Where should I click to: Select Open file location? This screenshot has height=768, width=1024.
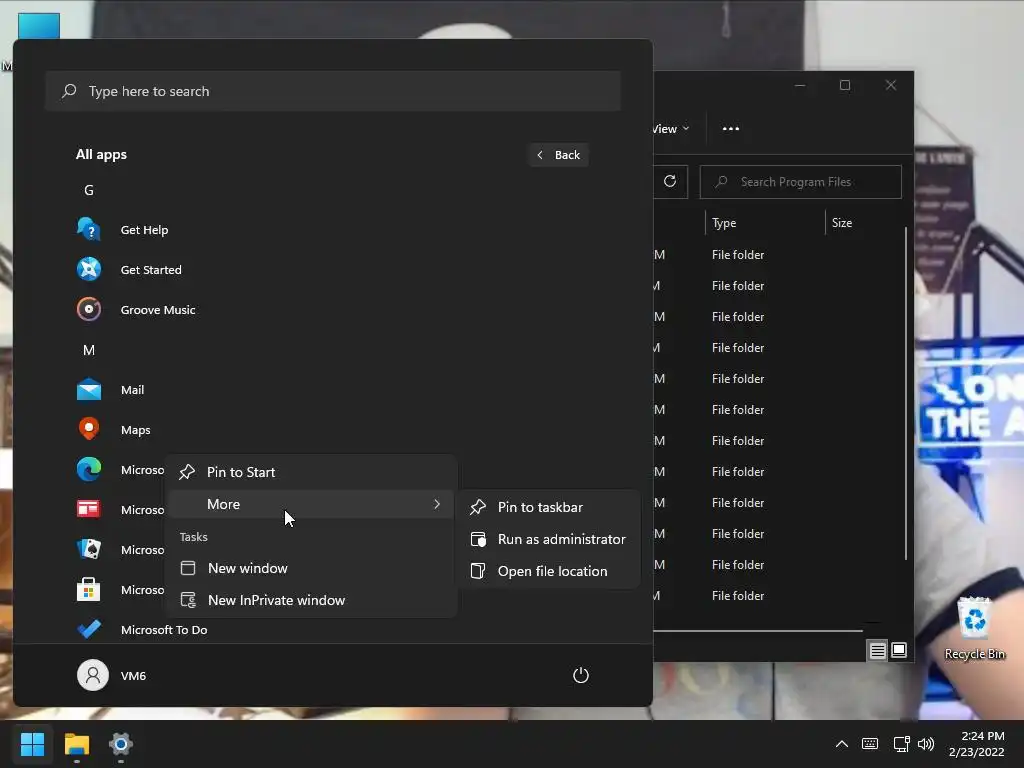[x=549, y=571]
